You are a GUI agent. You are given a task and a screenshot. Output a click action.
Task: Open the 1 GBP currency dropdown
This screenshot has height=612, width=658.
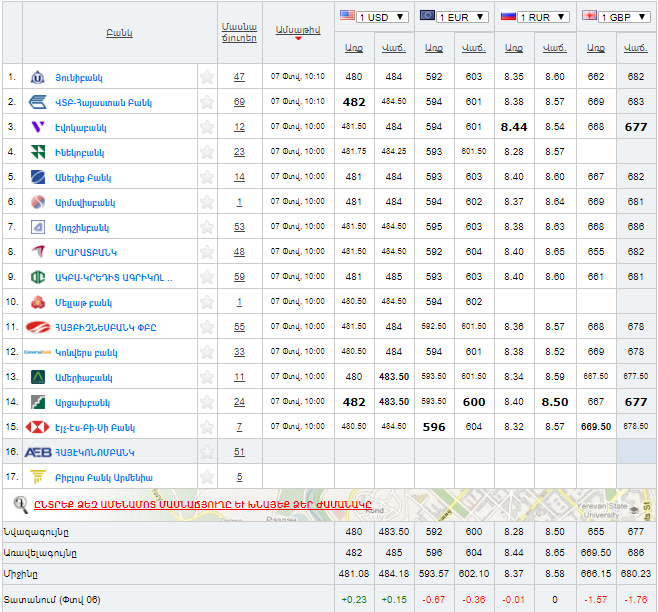coord(615,16)
